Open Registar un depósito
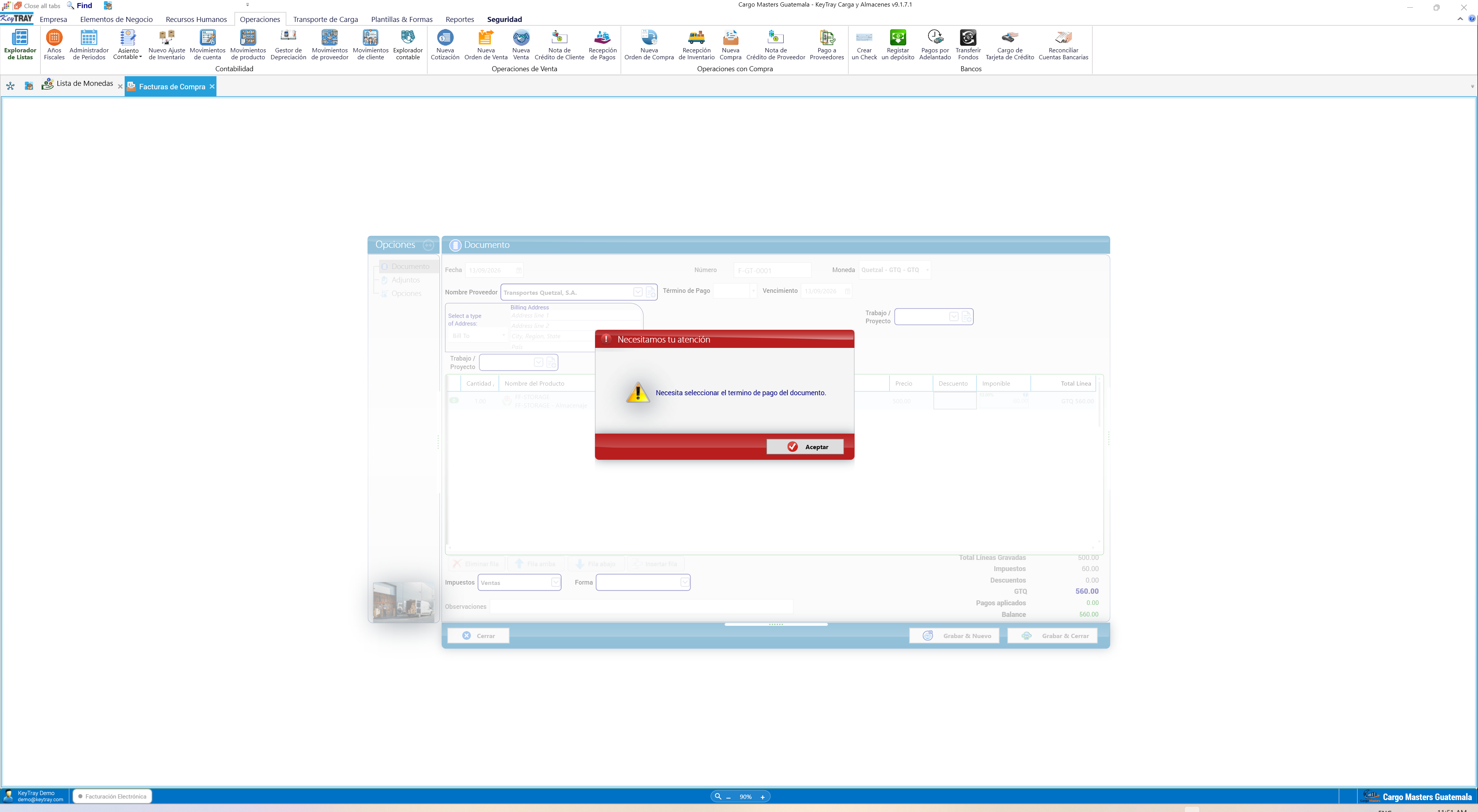The height and width of the screenshot is (812, 1478). pos(898,45)
